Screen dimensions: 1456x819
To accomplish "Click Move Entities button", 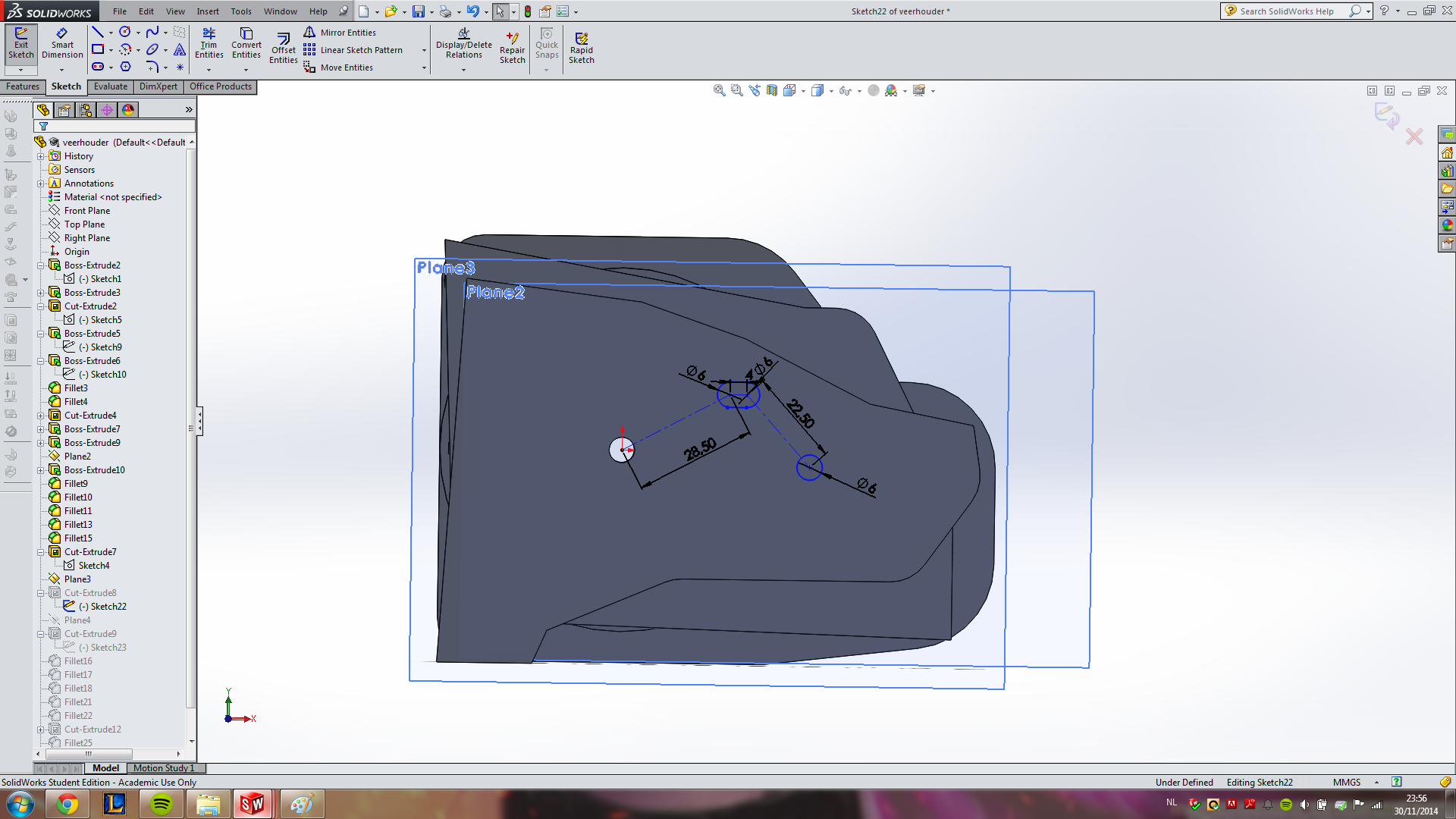I will pyautogui.click(x=338, y=67).
